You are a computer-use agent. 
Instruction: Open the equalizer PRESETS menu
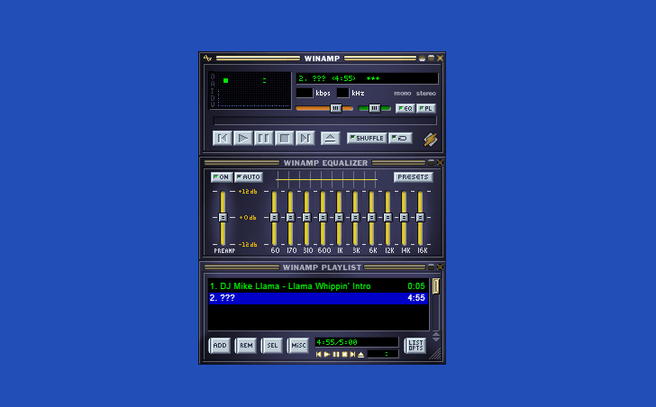tap(413, 177)
